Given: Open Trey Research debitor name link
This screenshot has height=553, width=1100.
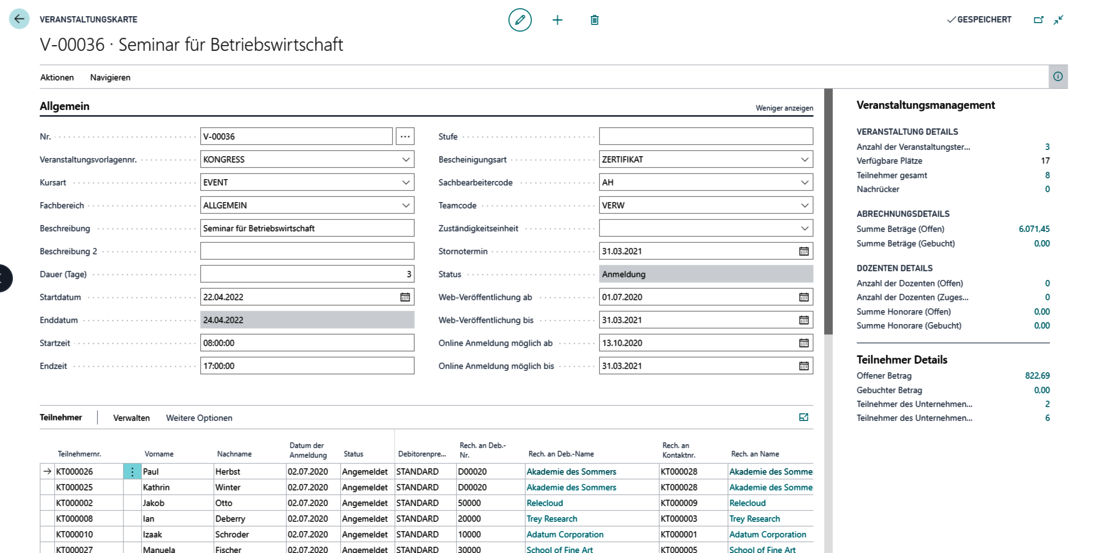Looking at the screenshot, I should tap(552, 519).
